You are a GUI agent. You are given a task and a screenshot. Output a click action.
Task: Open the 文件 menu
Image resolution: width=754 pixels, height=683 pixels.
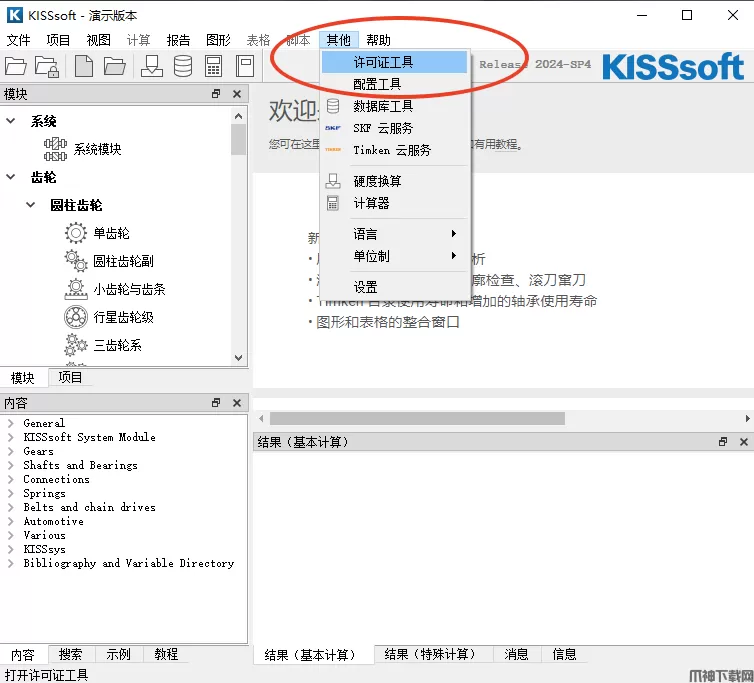(x=18, y=40)
